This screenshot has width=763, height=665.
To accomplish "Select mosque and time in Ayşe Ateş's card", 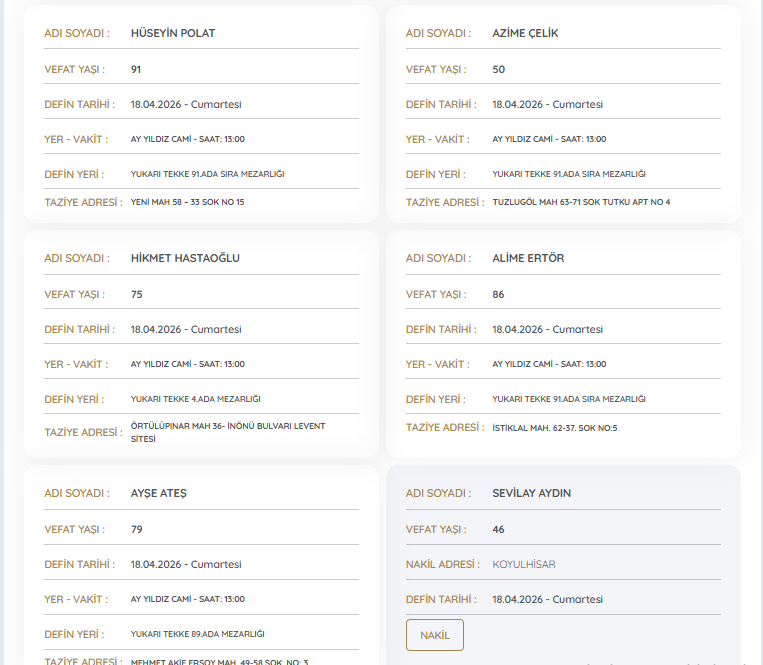I will point(187,599).
